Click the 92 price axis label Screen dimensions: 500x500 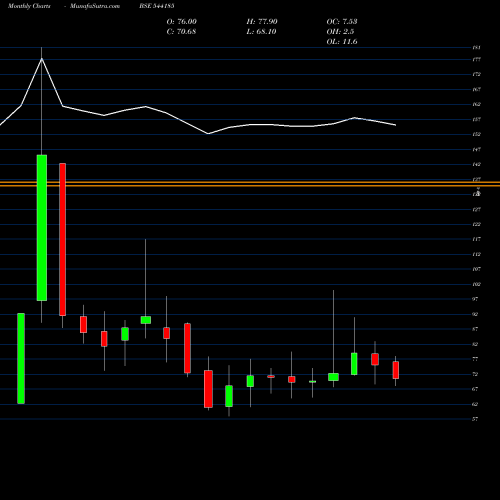(x=475, y=314)
